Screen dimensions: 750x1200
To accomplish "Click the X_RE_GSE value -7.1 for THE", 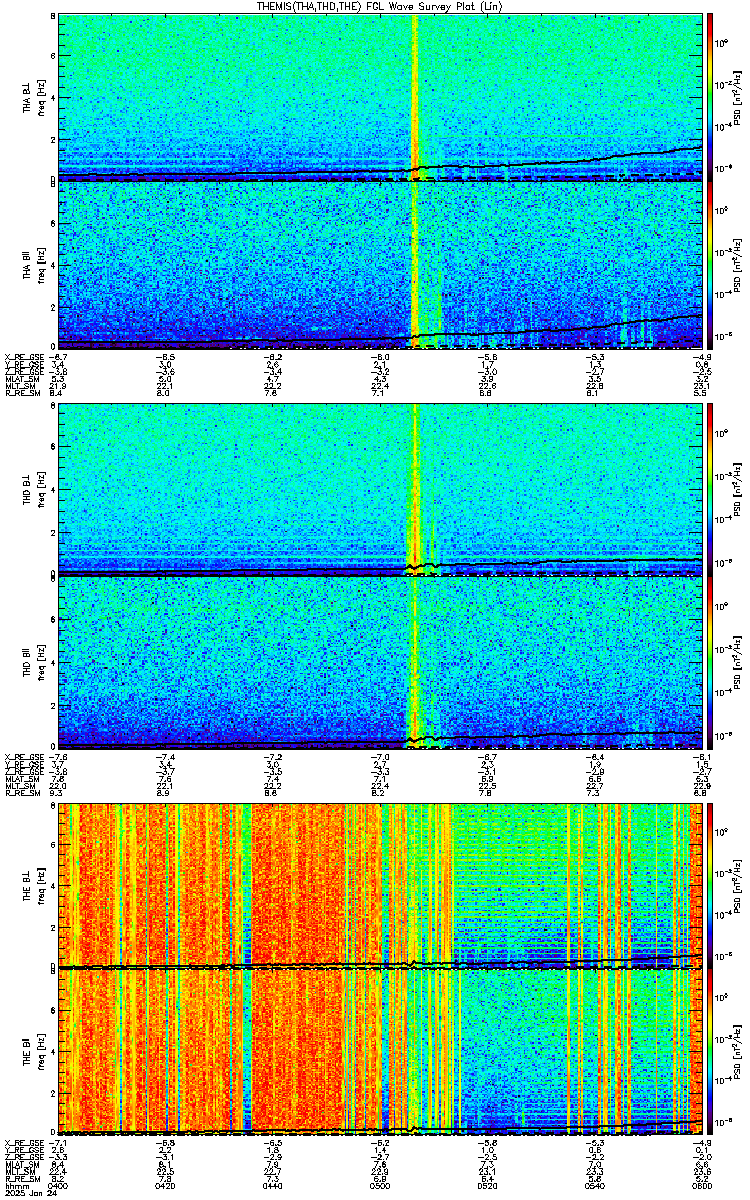I will [x=58, y=1142].
